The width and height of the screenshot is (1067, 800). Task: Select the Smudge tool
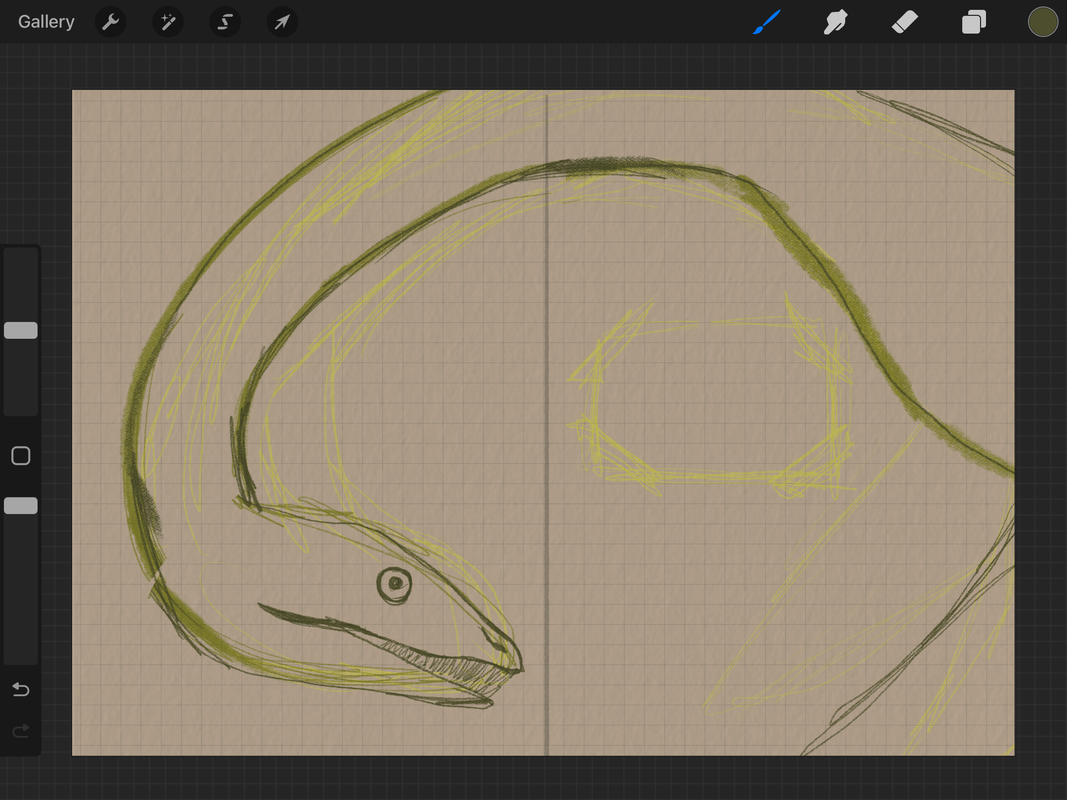click(x=836, y=22)
